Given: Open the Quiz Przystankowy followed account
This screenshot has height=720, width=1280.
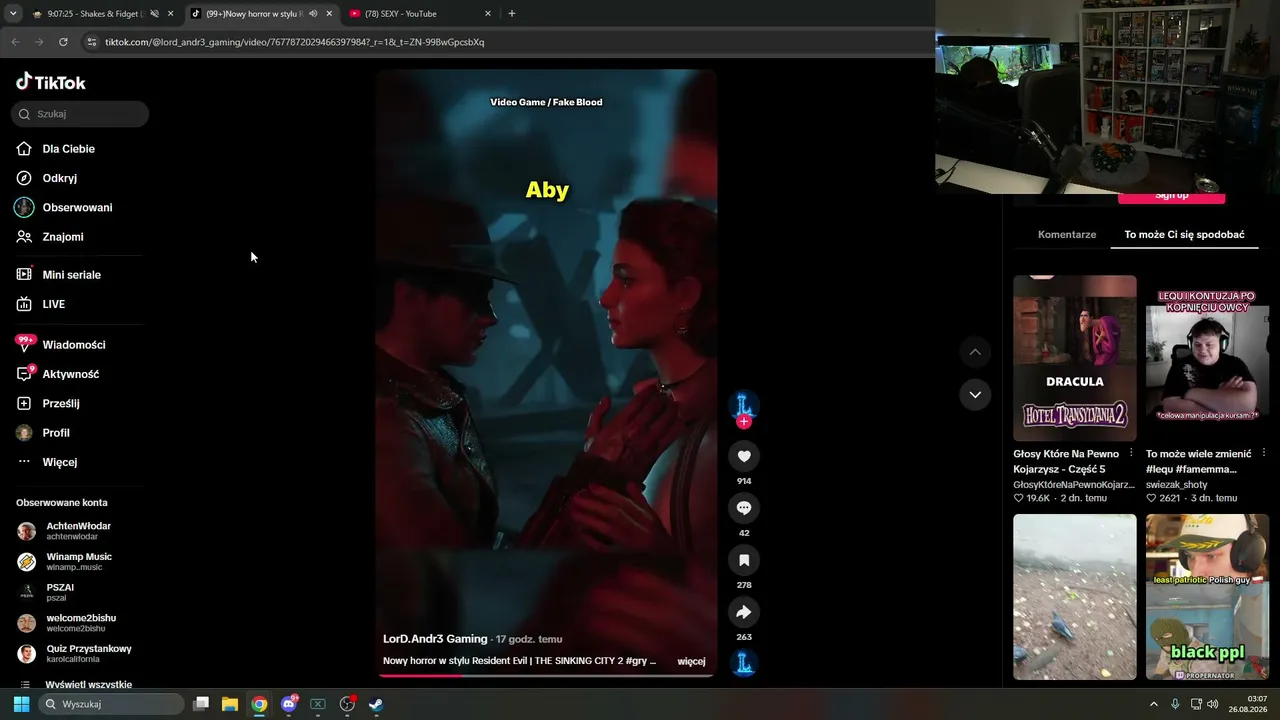Looking at the screenshot, I should (x=88, y=654).
